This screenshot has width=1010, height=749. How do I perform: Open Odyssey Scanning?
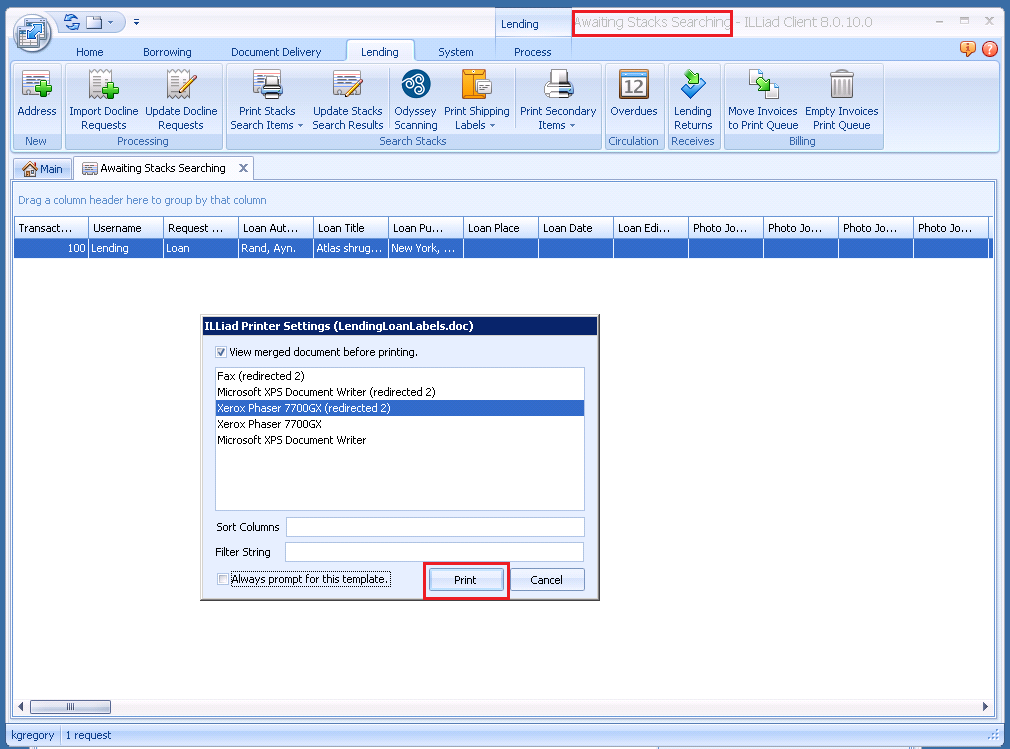tap(415, 87)
